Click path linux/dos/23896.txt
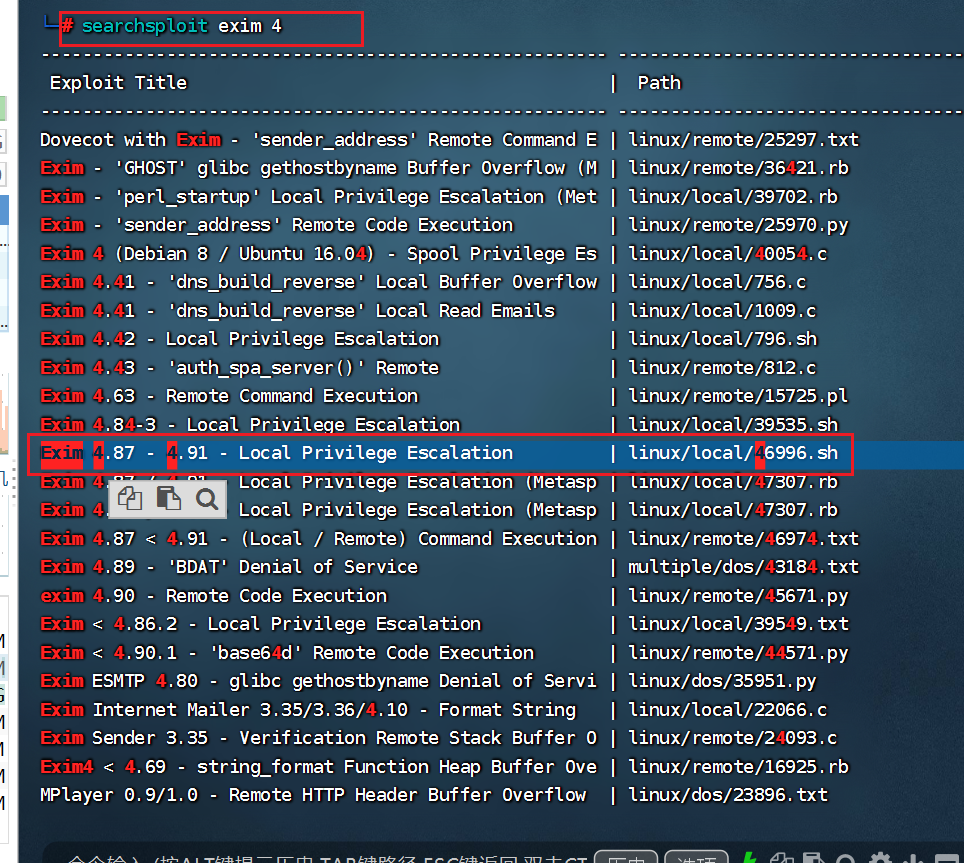 pos(727,795)
